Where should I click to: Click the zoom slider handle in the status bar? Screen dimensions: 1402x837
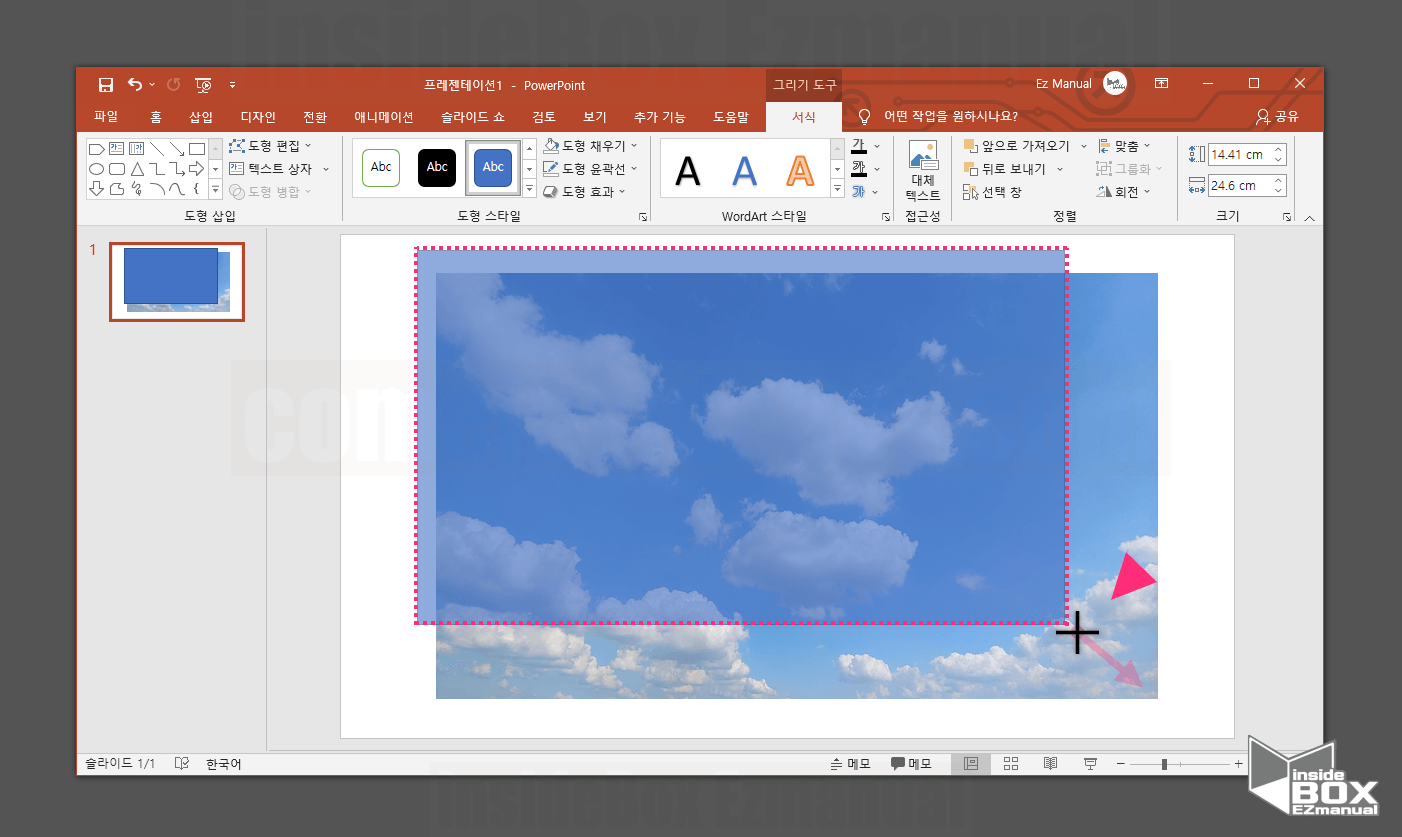[x=1164, y=764]
